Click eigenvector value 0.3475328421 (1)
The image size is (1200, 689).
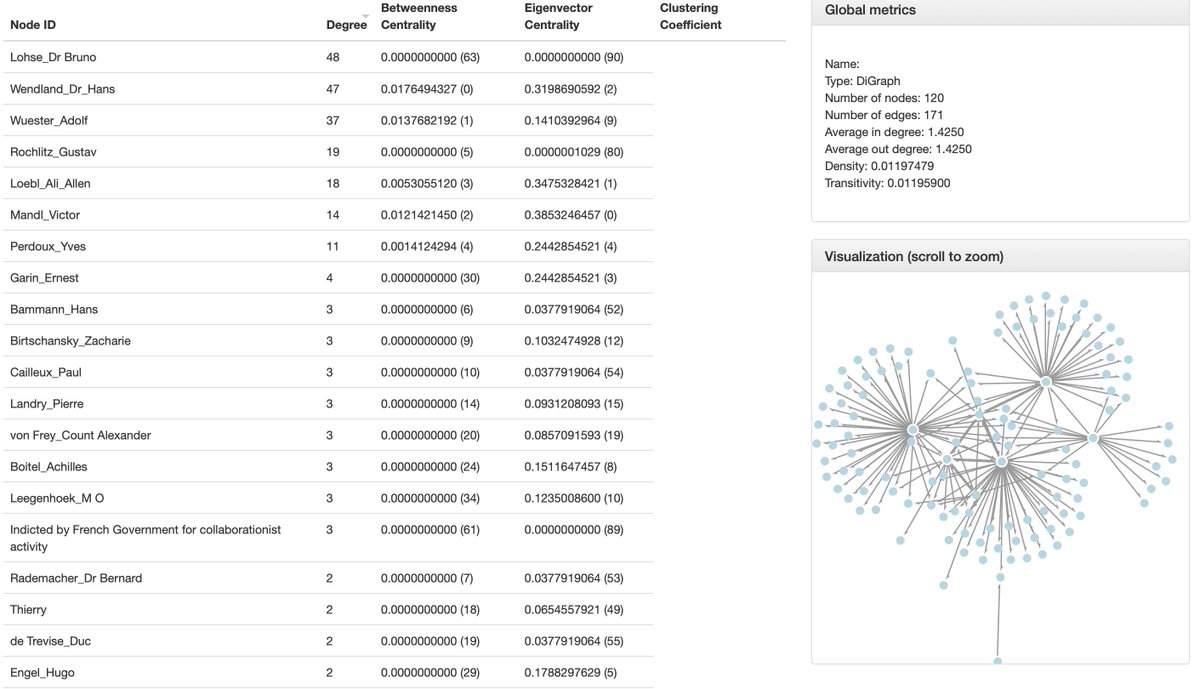click(x=571, y=184)
